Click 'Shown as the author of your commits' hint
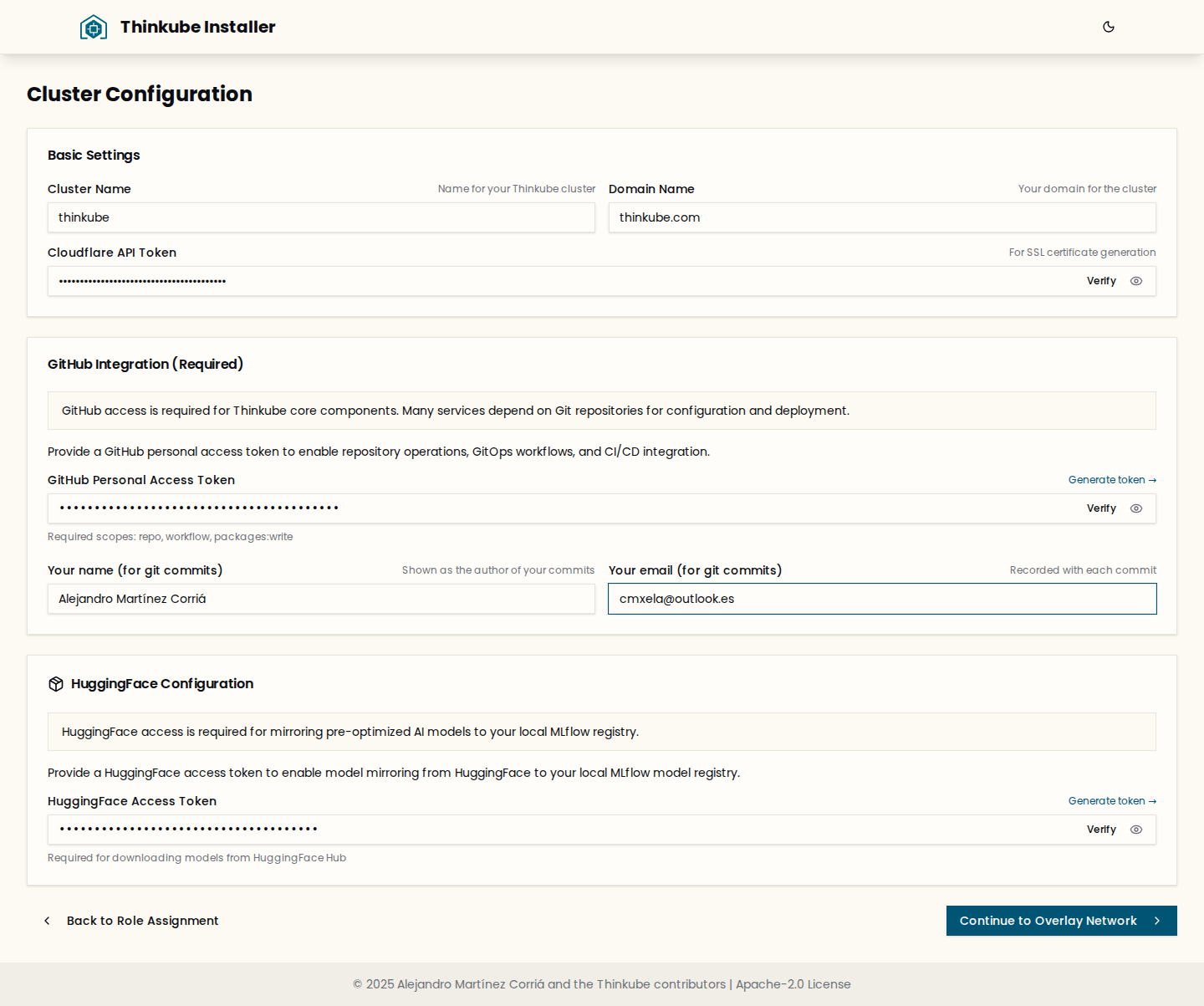The height and width of the screenshot is (1006, 1204). coord(498,570)
